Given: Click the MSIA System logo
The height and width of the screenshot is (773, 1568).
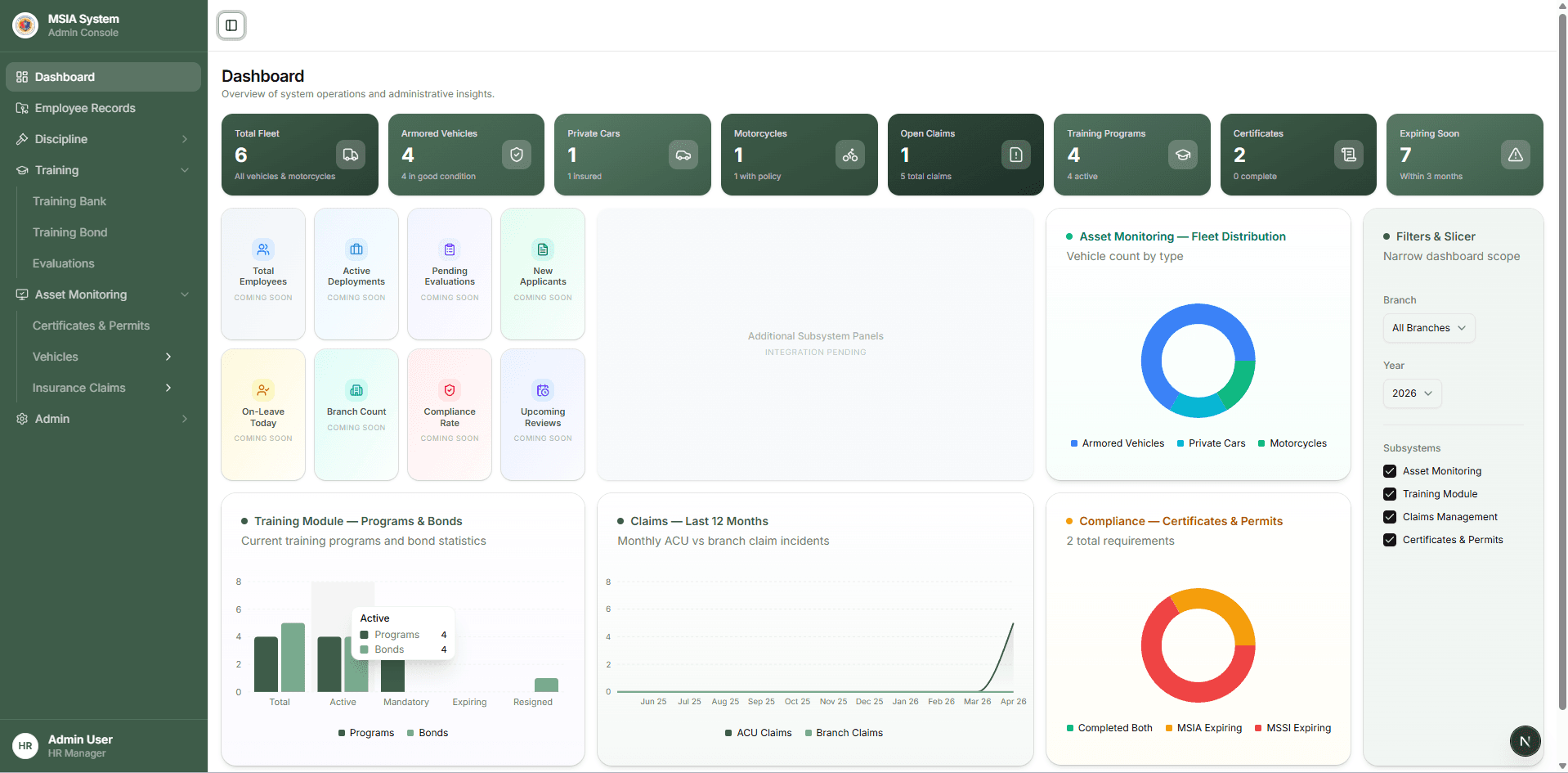Looking at the screenshot, I should click(x=25, y=25).
